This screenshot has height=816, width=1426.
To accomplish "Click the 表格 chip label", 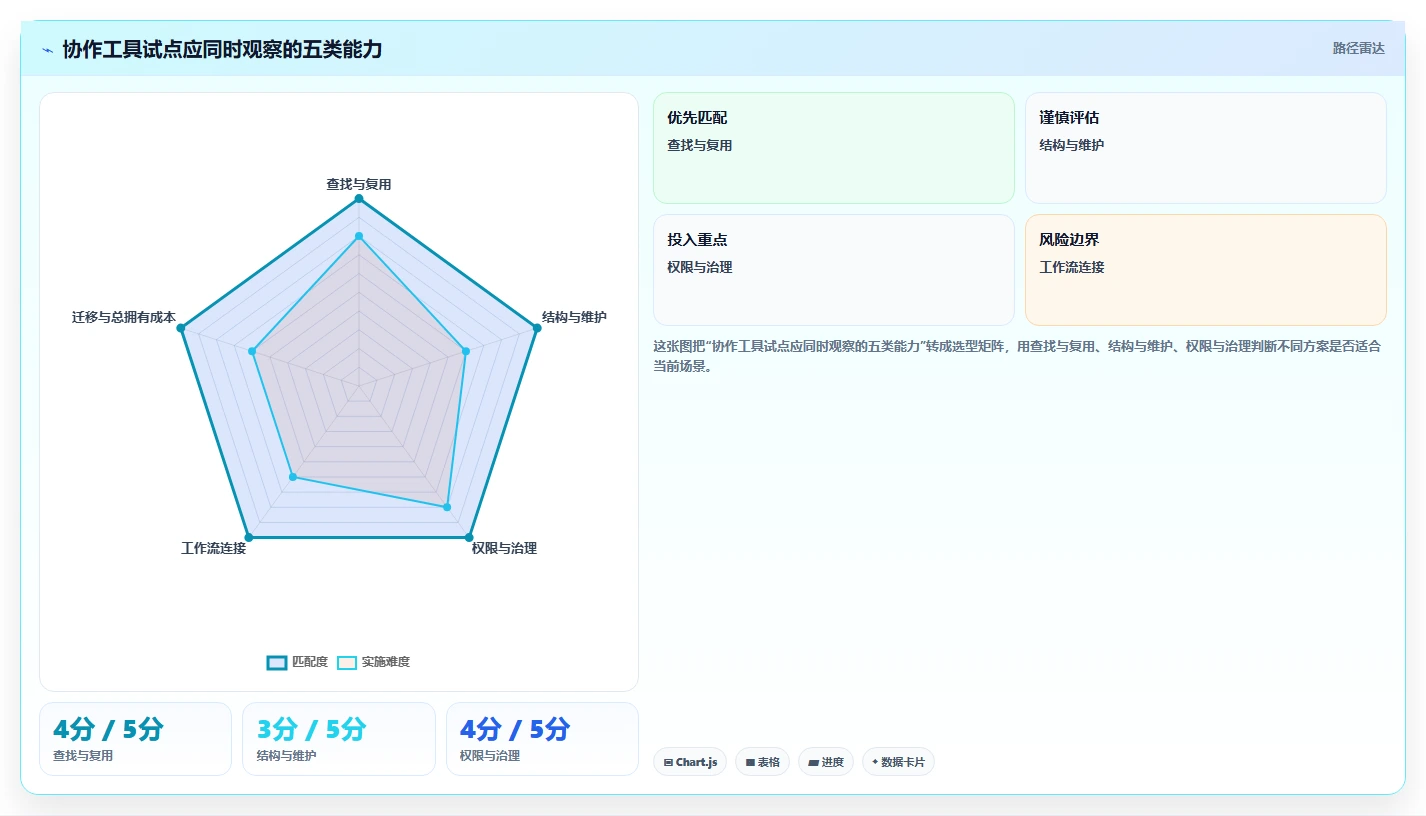I will click(769, 762).
